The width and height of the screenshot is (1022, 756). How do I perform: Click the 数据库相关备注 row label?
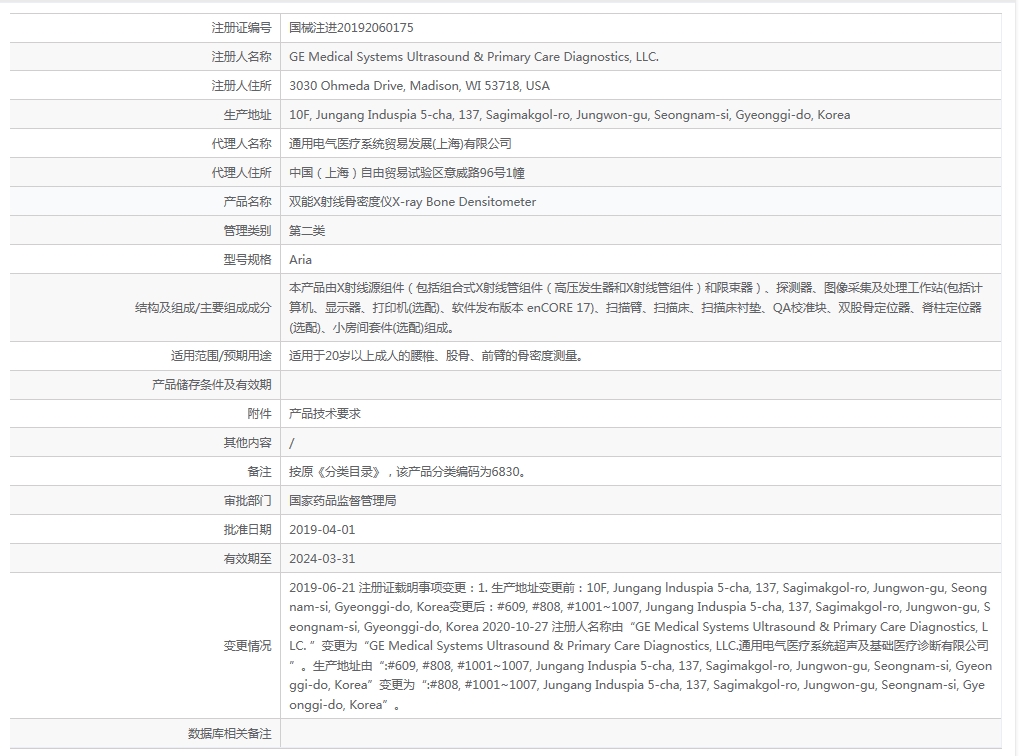tap(229, 734)
